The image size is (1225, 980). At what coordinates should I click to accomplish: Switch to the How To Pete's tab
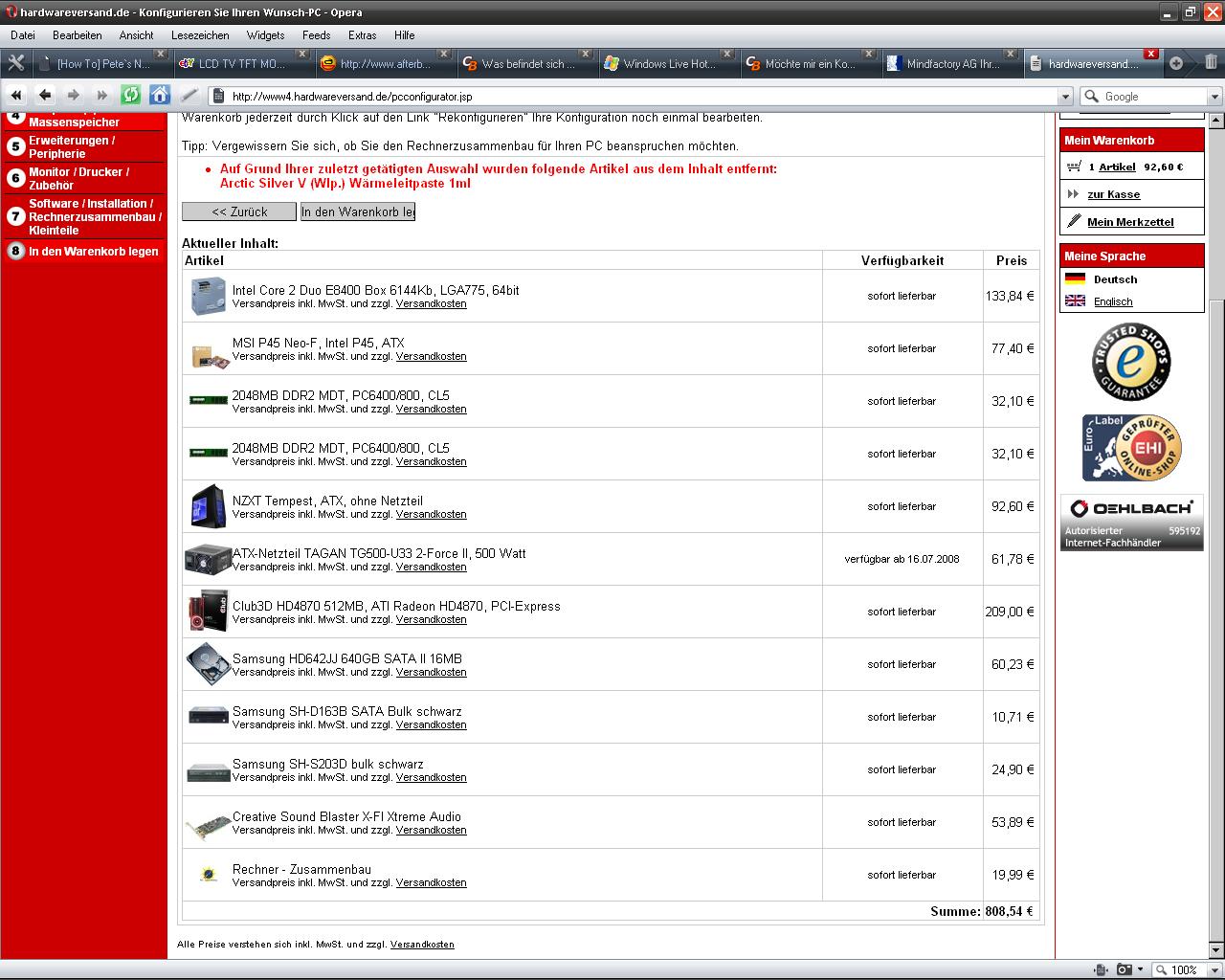coord(102,64)
